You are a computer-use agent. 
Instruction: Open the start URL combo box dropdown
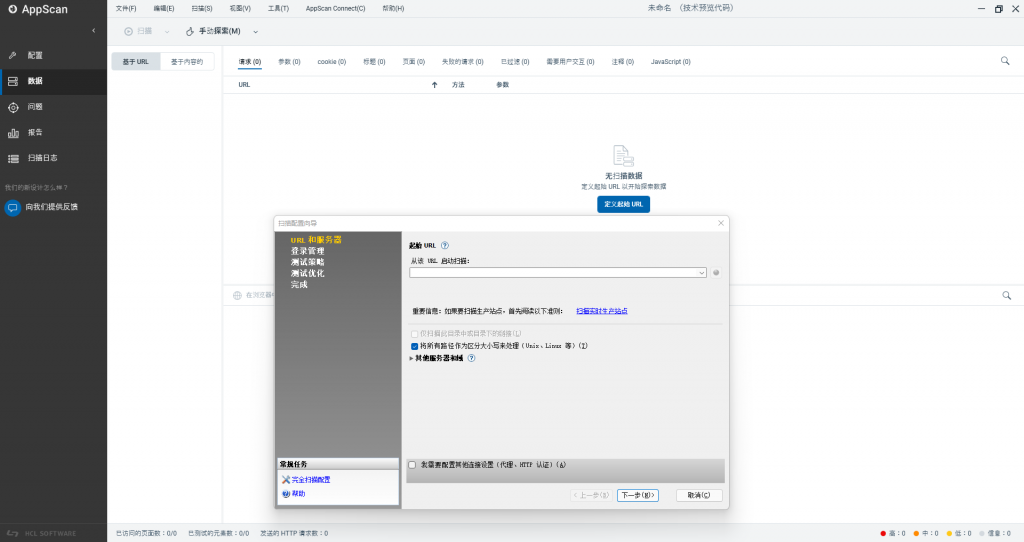click(x=701, y=273)
